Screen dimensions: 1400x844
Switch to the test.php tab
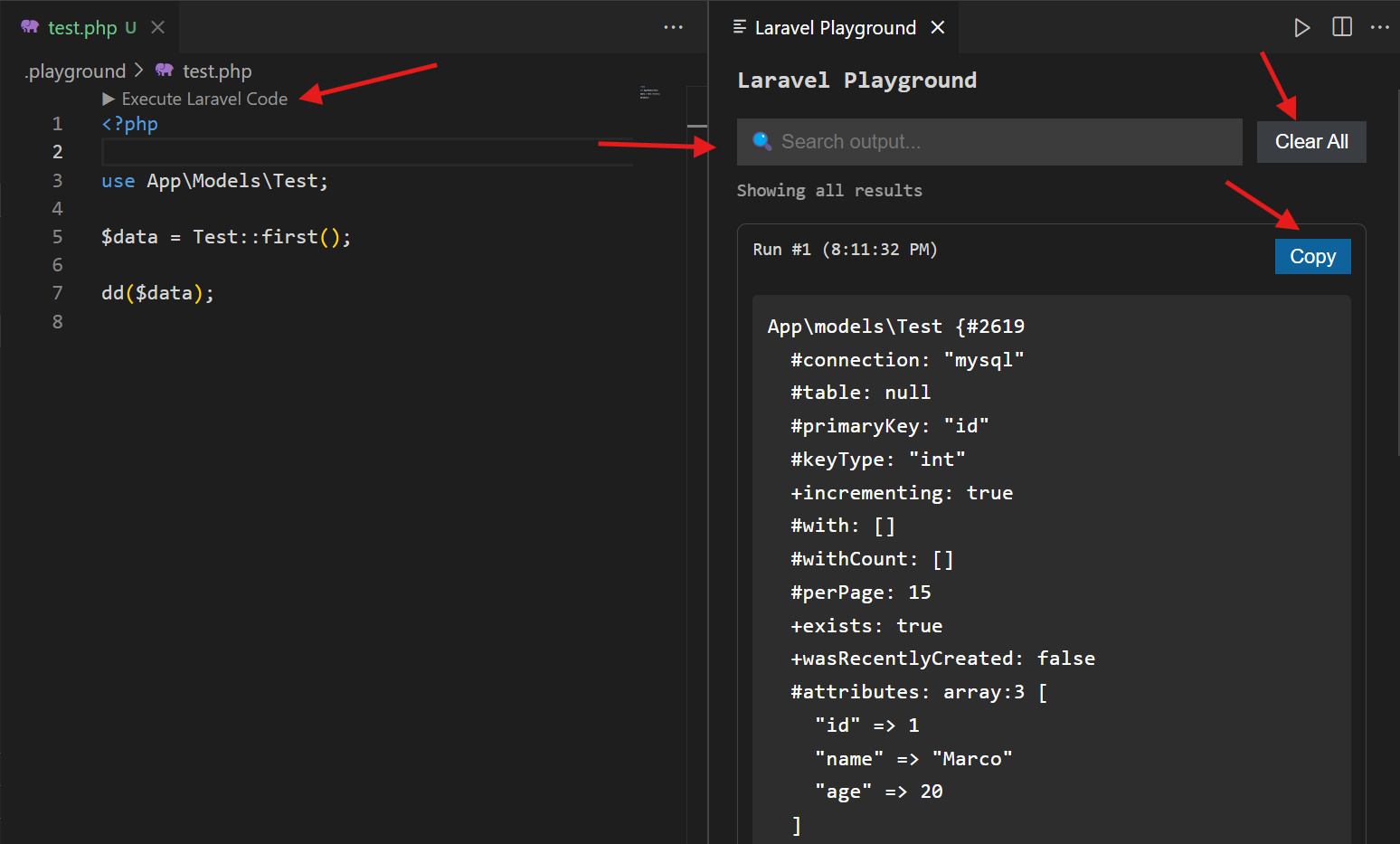pyautogui.click(x=81, y=27)
